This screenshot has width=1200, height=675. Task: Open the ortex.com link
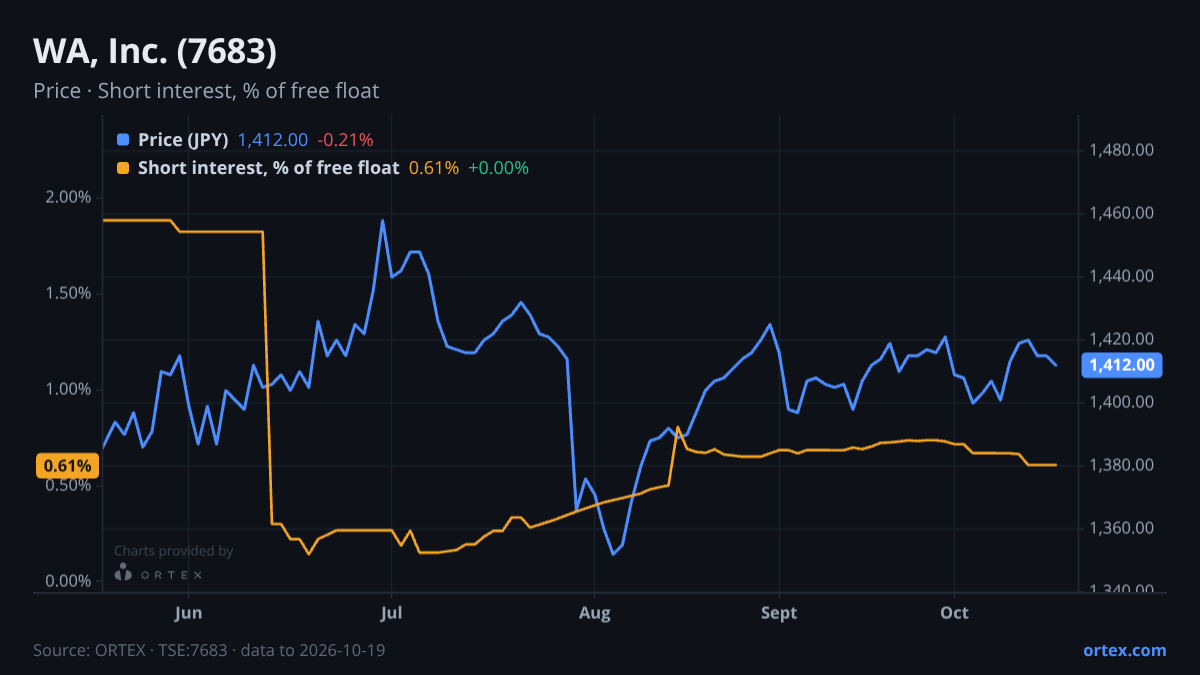point(1125,650)
